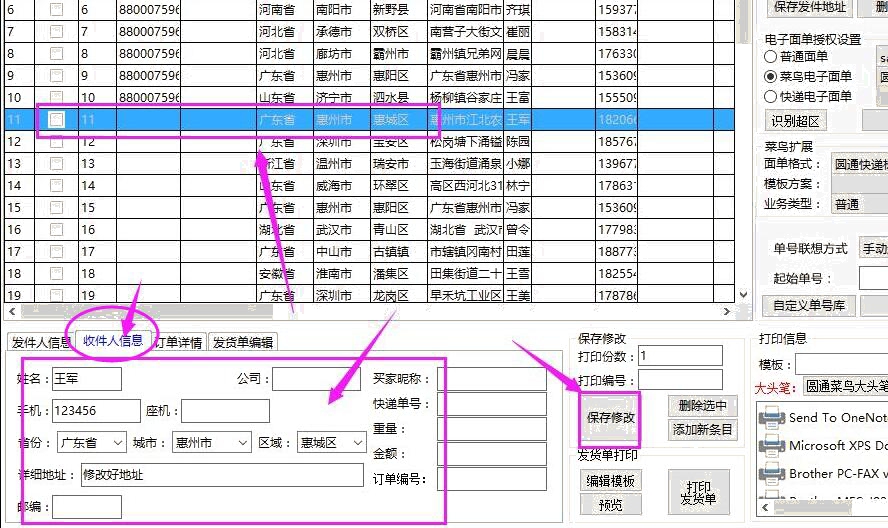888x528 pixels.
Task: Click the 公司 company field
Action: 316,379
